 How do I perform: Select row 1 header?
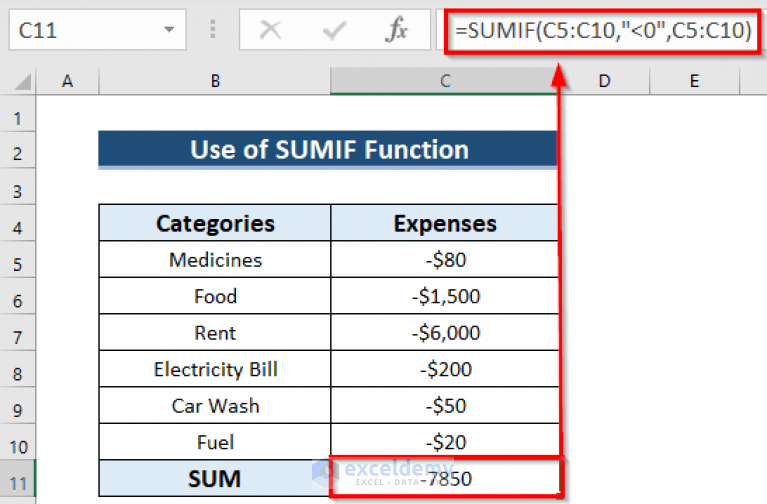pos(18,114)
